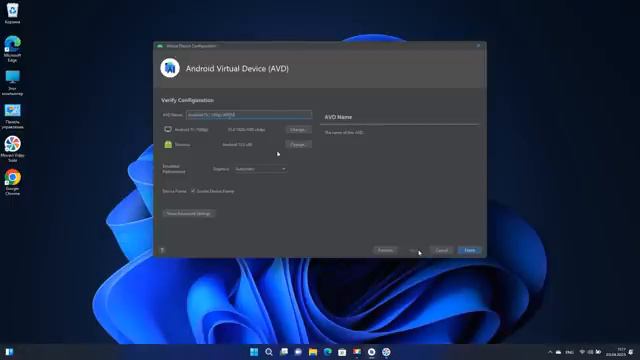Open Control Panel desktop icon

[x=12, y=117]
